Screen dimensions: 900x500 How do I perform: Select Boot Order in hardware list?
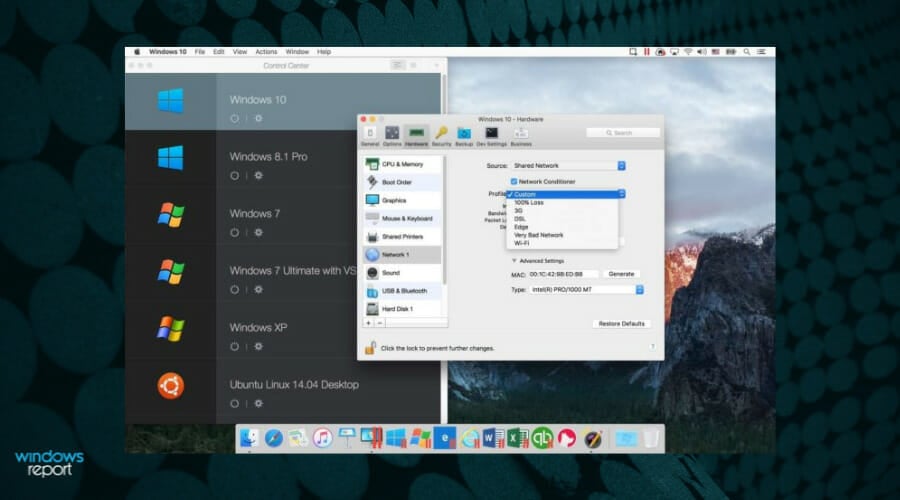click(x=402, y=182)
